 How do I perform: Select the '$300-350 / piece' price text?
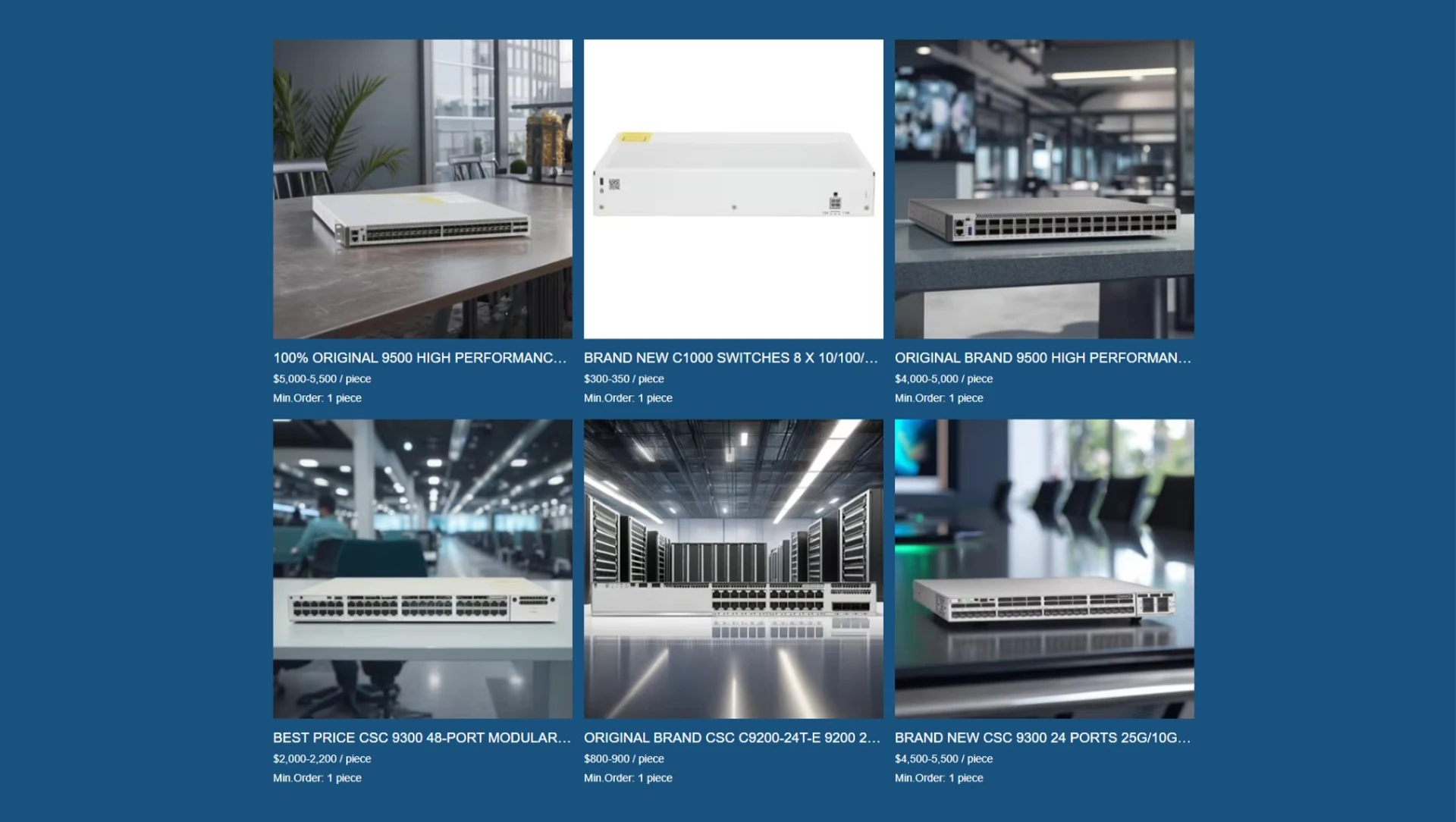coord(624,379)
